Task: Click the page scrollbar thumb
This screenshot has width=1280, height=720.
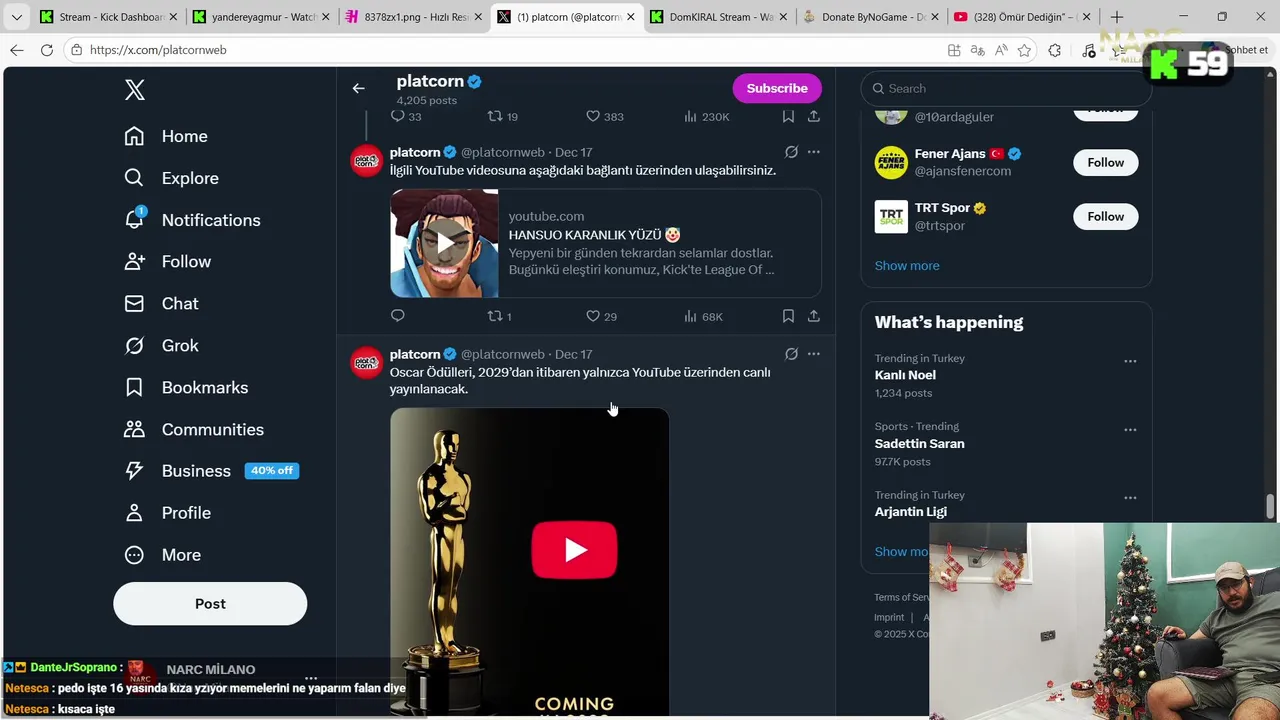Action: pos(1271,507)
